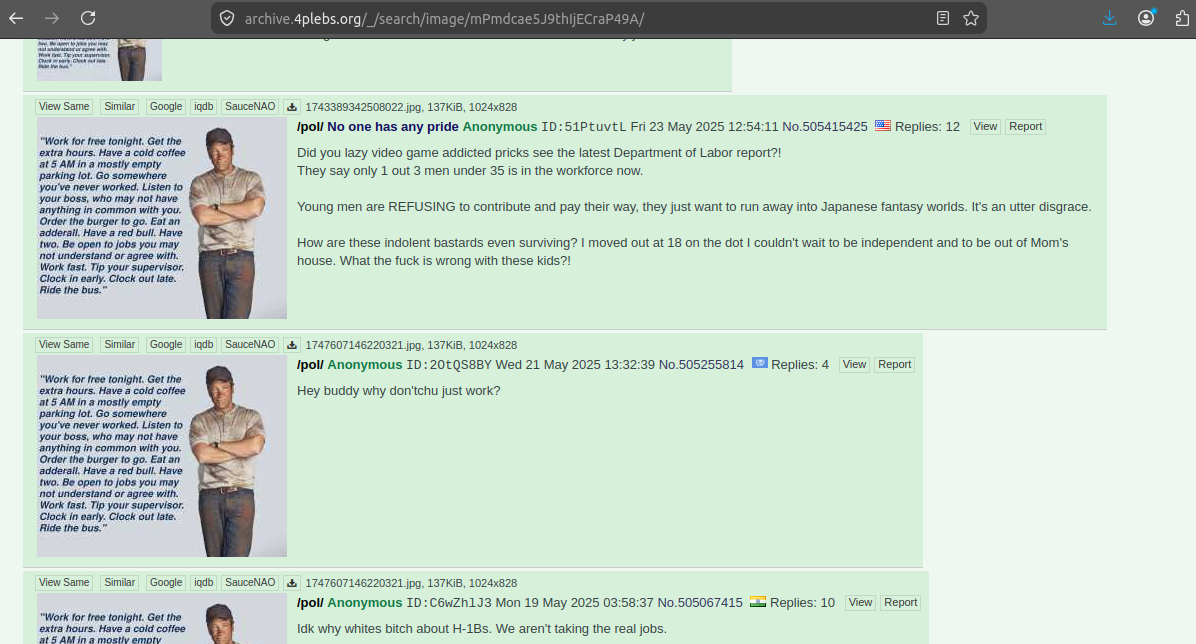The height and width of the screenshot is (644, 1196).
Task: Open site security shield info
Action: [227, 18]
